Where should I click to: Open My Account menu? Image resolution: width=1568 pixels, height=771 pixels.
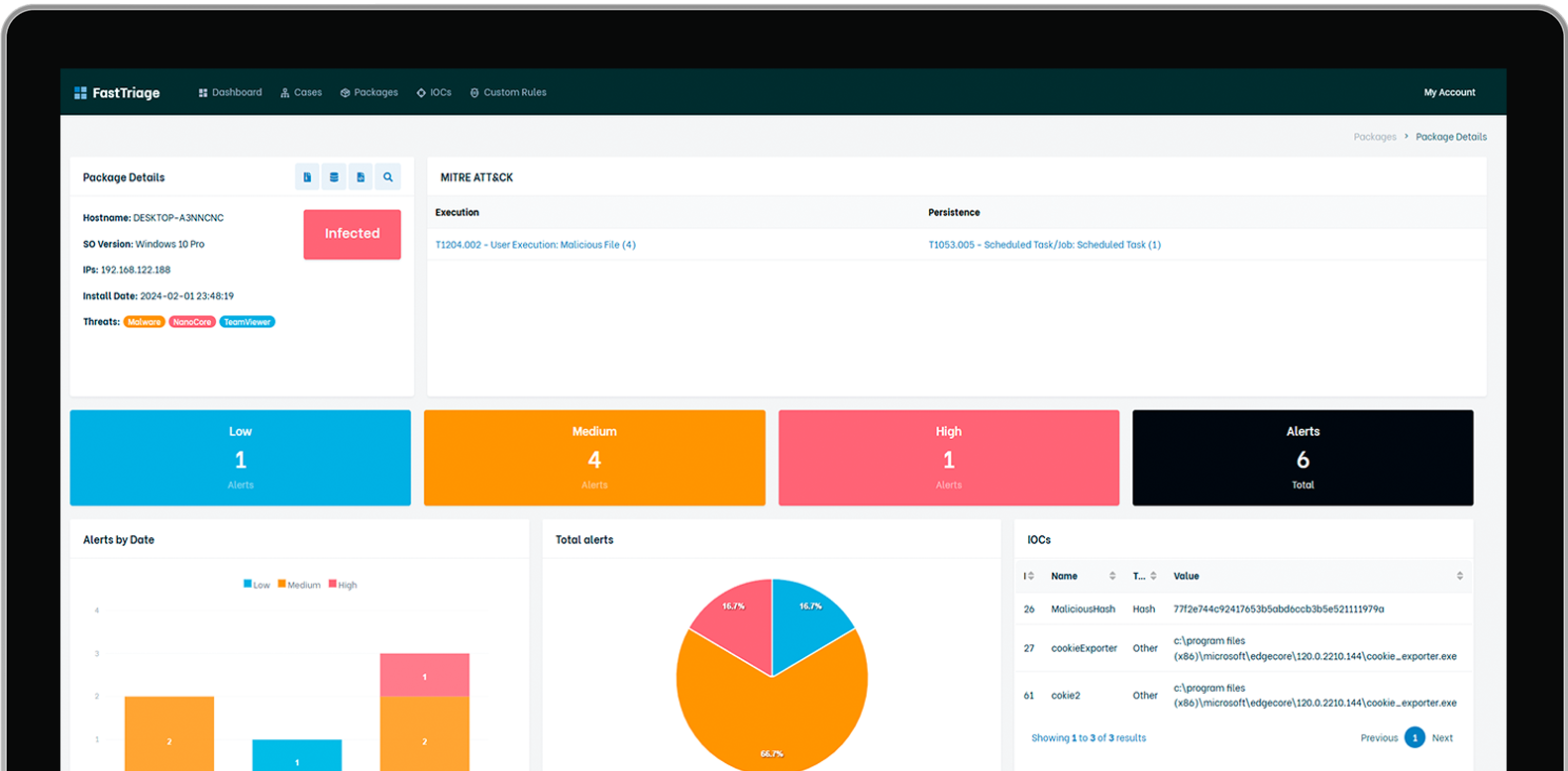pyautogui.click(x=1449, y=92)
